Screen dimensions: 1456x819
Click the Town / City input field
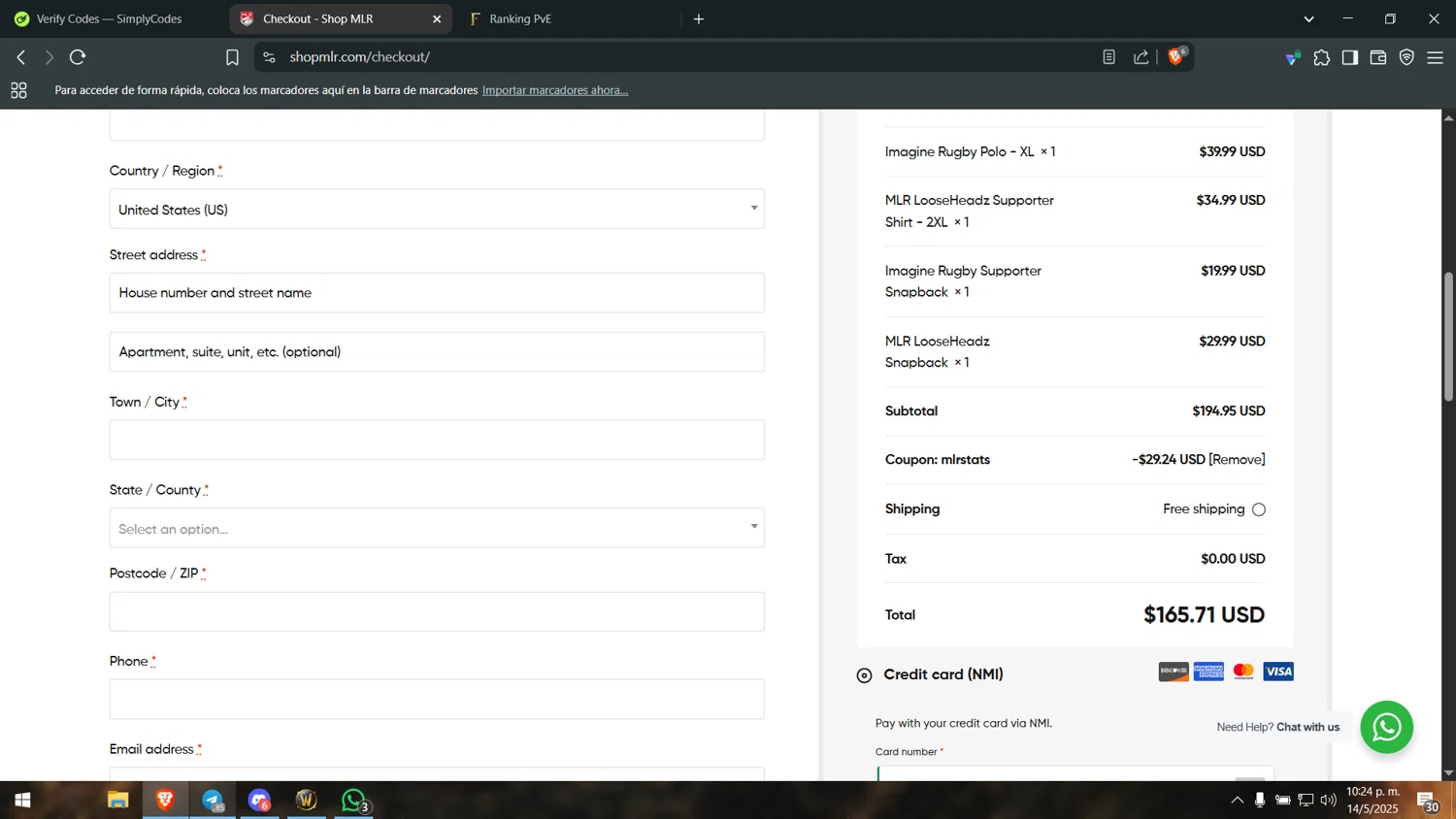pos(437,440)
